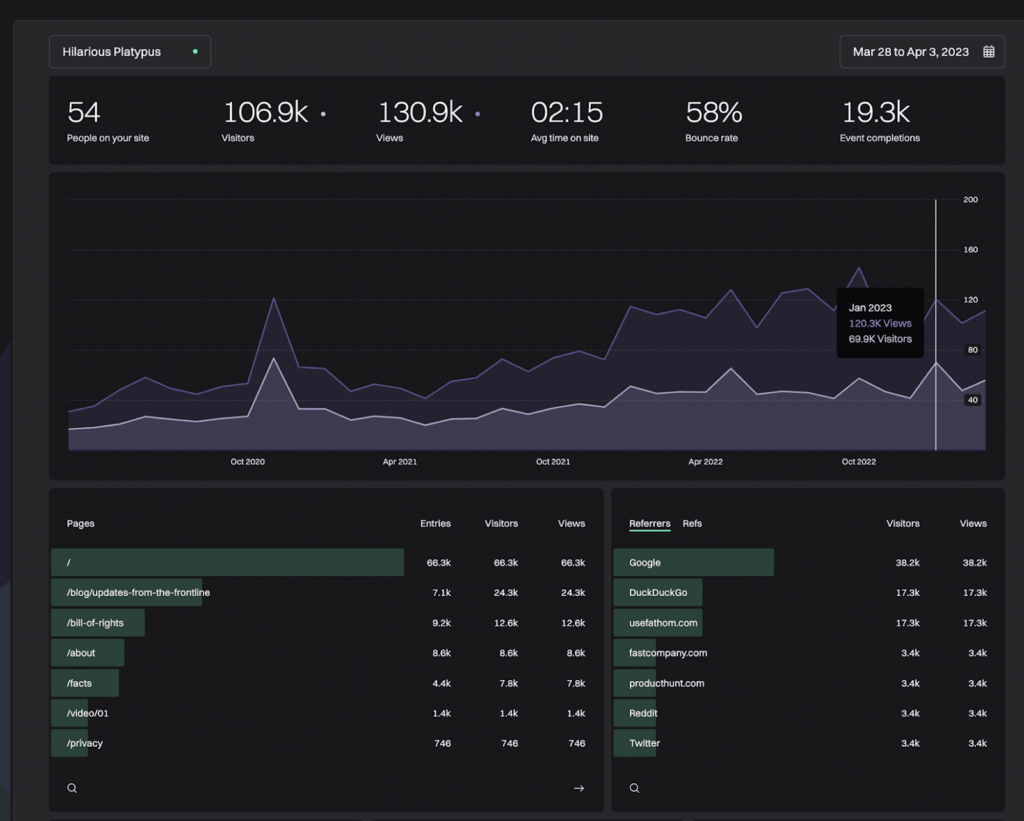Open the Mar 28 to Apr 3, 2023 date range
The image size is (1024, 821).
[x=921, y=52]
